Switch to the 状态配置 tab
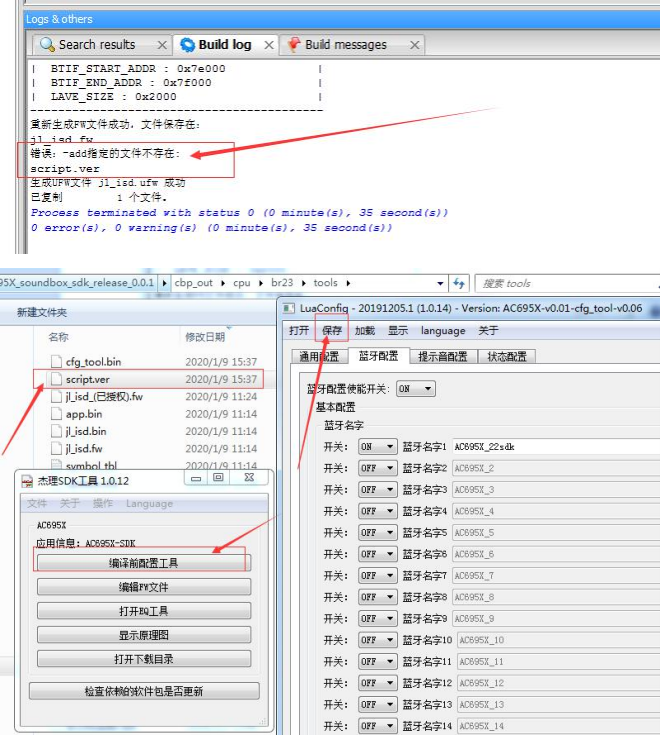Viewport: 660px width, 735px height. [507, 356]
